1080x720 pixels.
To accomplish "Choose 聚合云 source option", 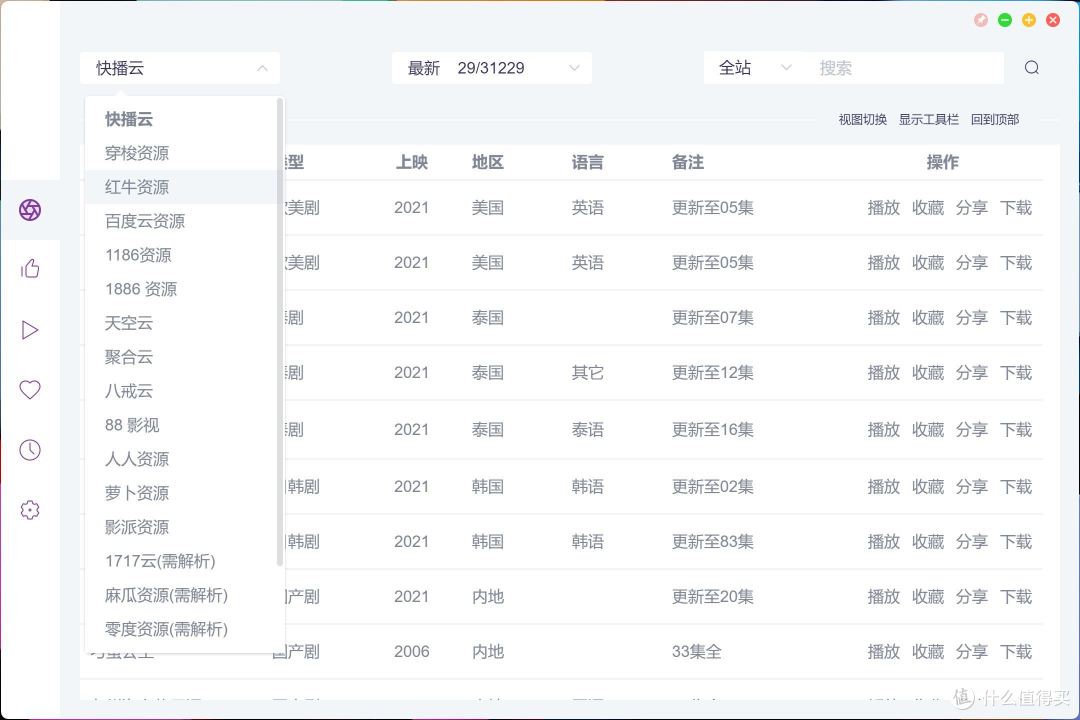I will click(x=180, y=357).
